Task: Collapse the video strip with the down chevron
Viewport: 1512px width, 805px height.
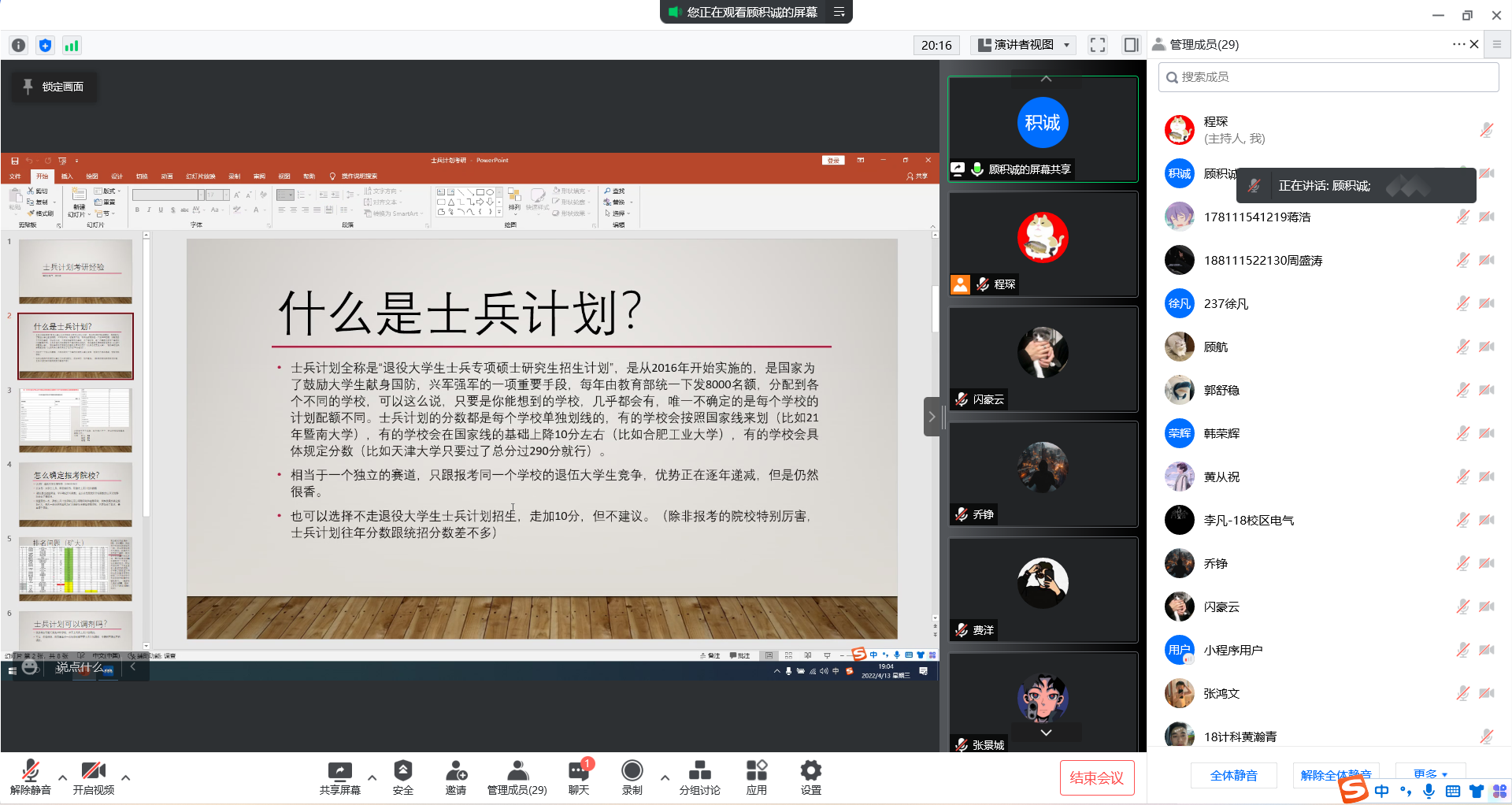Action: pyautogui.click(x=1046, y=732)
